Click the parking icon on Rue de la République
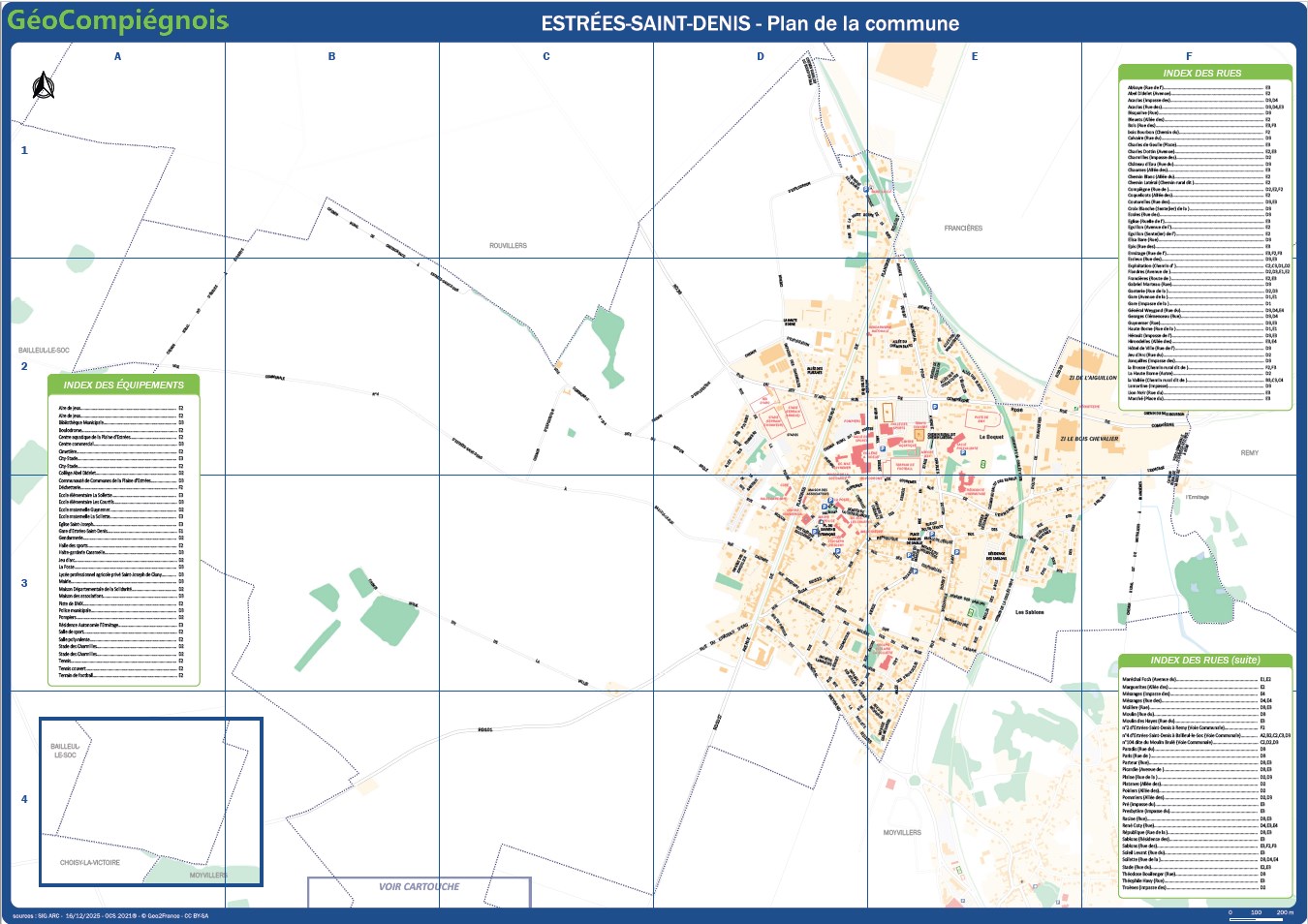Viewport: 1308px width, 924px height. pos(910,554)
